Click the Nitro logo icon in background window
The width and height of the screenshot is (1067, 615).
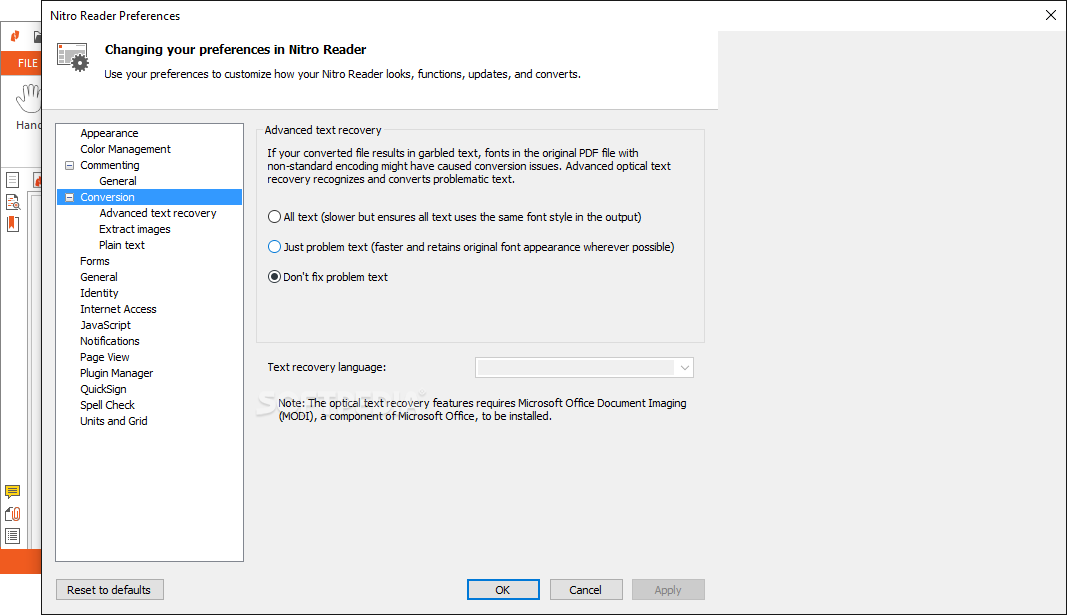15,36
